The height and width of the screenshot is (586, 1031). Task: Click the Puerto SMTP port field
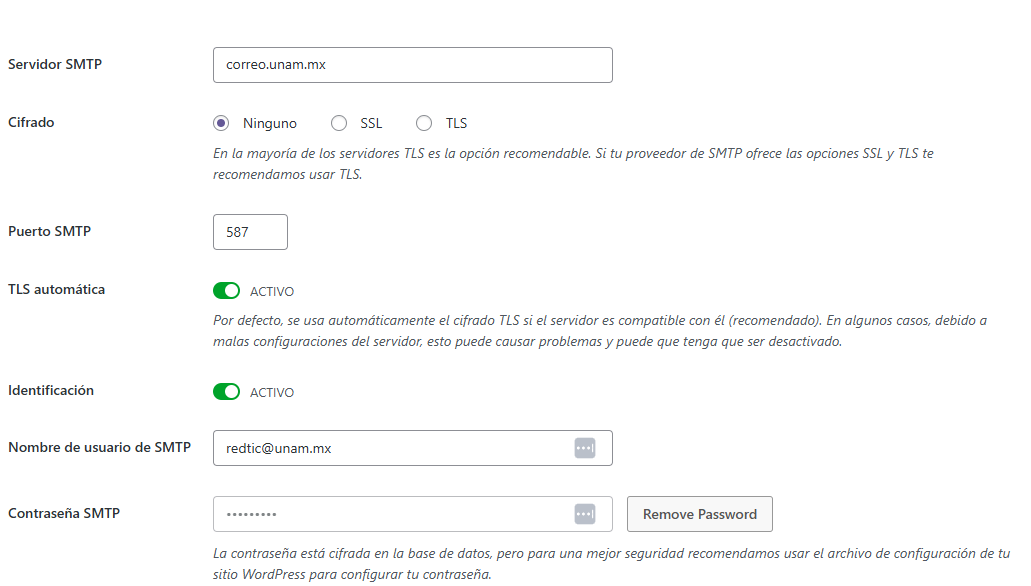point(250,232)
